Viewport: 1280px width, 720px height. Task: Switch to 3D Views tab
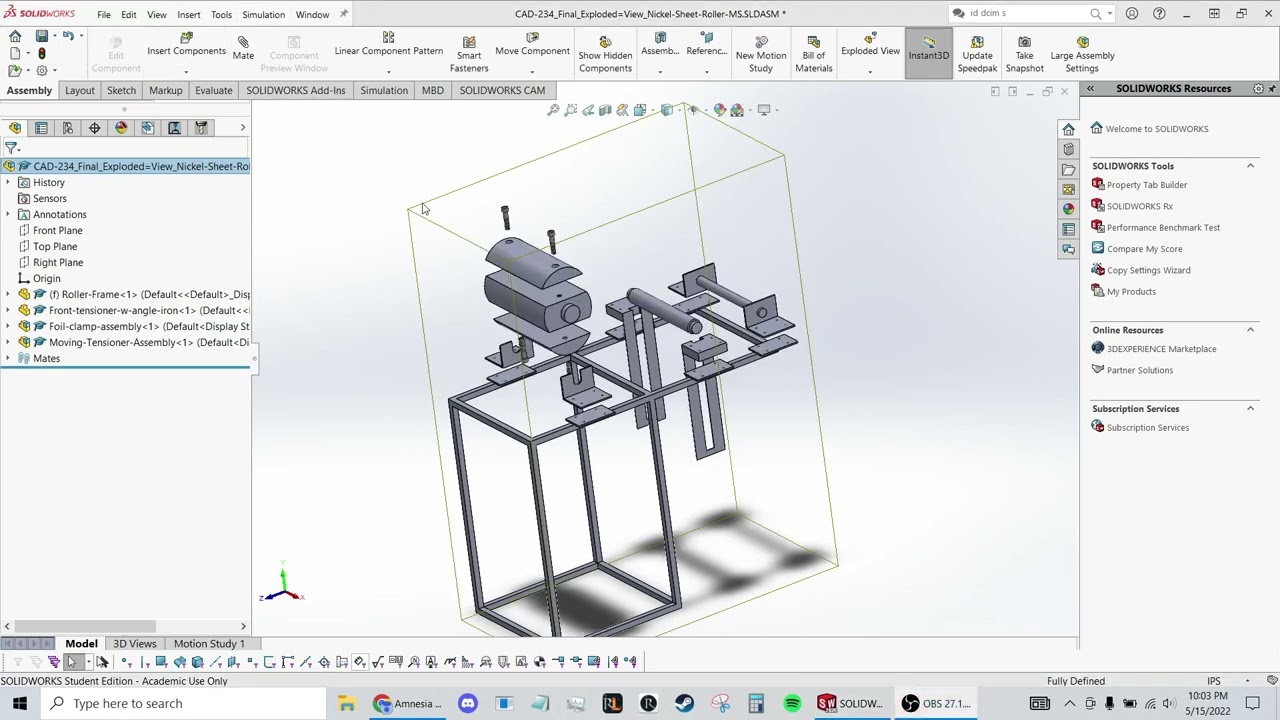coord(135,644)
